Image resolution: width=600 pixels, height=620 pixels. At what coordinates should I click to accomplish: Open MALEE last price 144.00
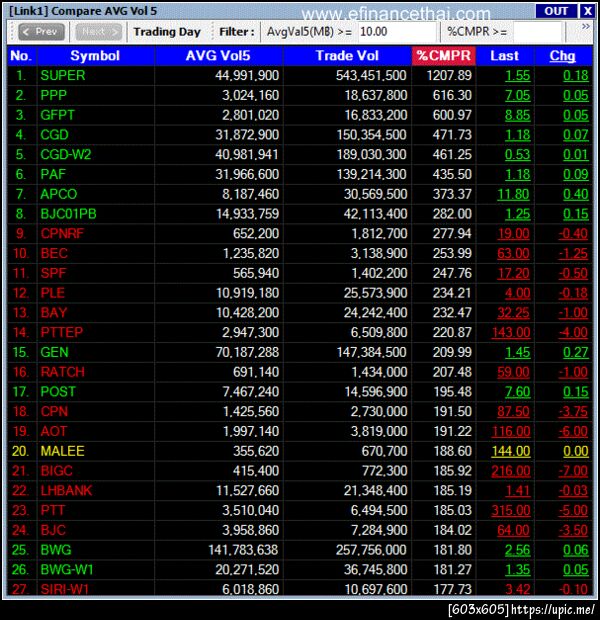[511, 451]
